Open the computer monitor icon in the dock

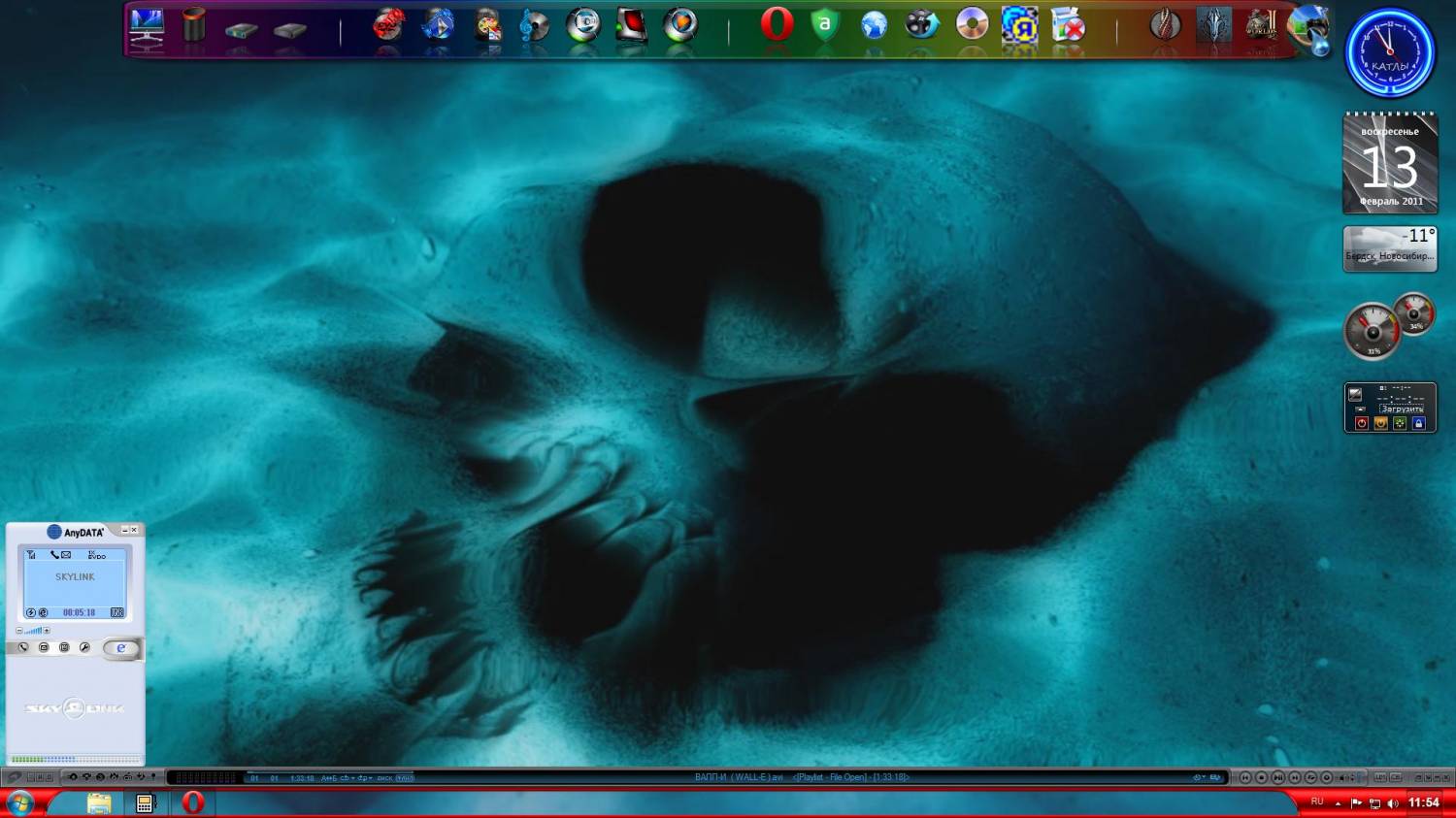pos(147,26)
